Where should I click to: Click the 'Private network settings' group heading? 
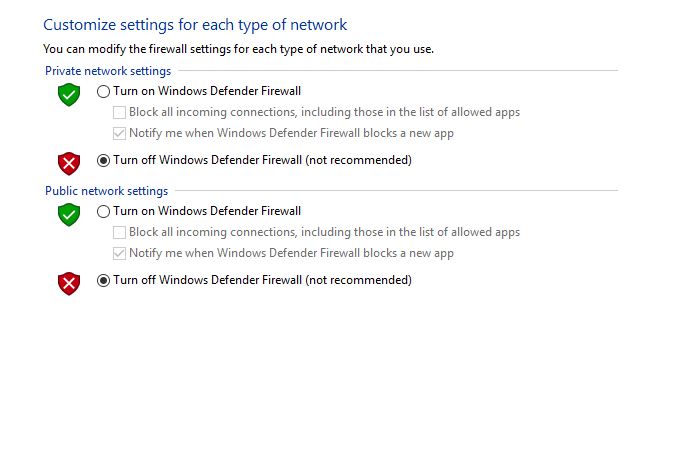[x=108, y=71]
